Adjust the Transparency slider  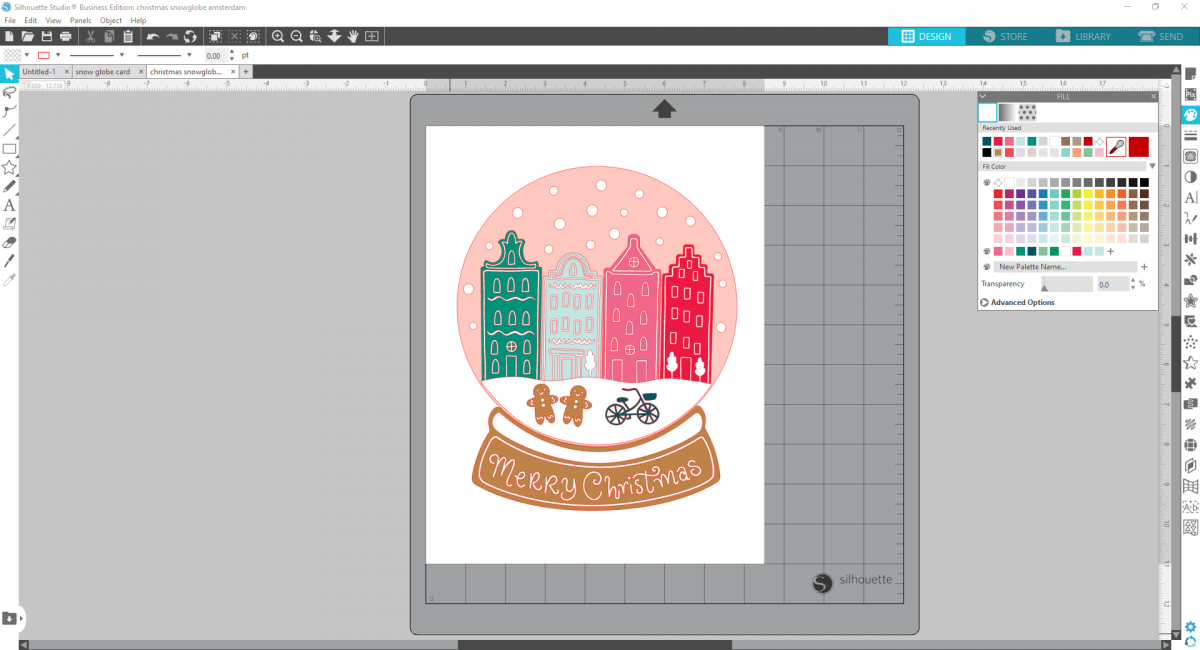[x=1066, y=284]
